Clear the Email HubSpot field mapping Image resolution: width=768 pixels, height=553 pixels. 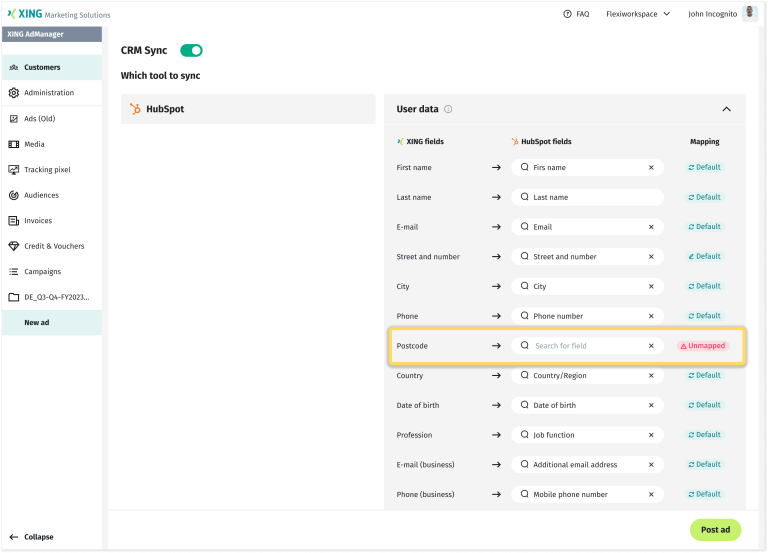[x=651, y=227]
